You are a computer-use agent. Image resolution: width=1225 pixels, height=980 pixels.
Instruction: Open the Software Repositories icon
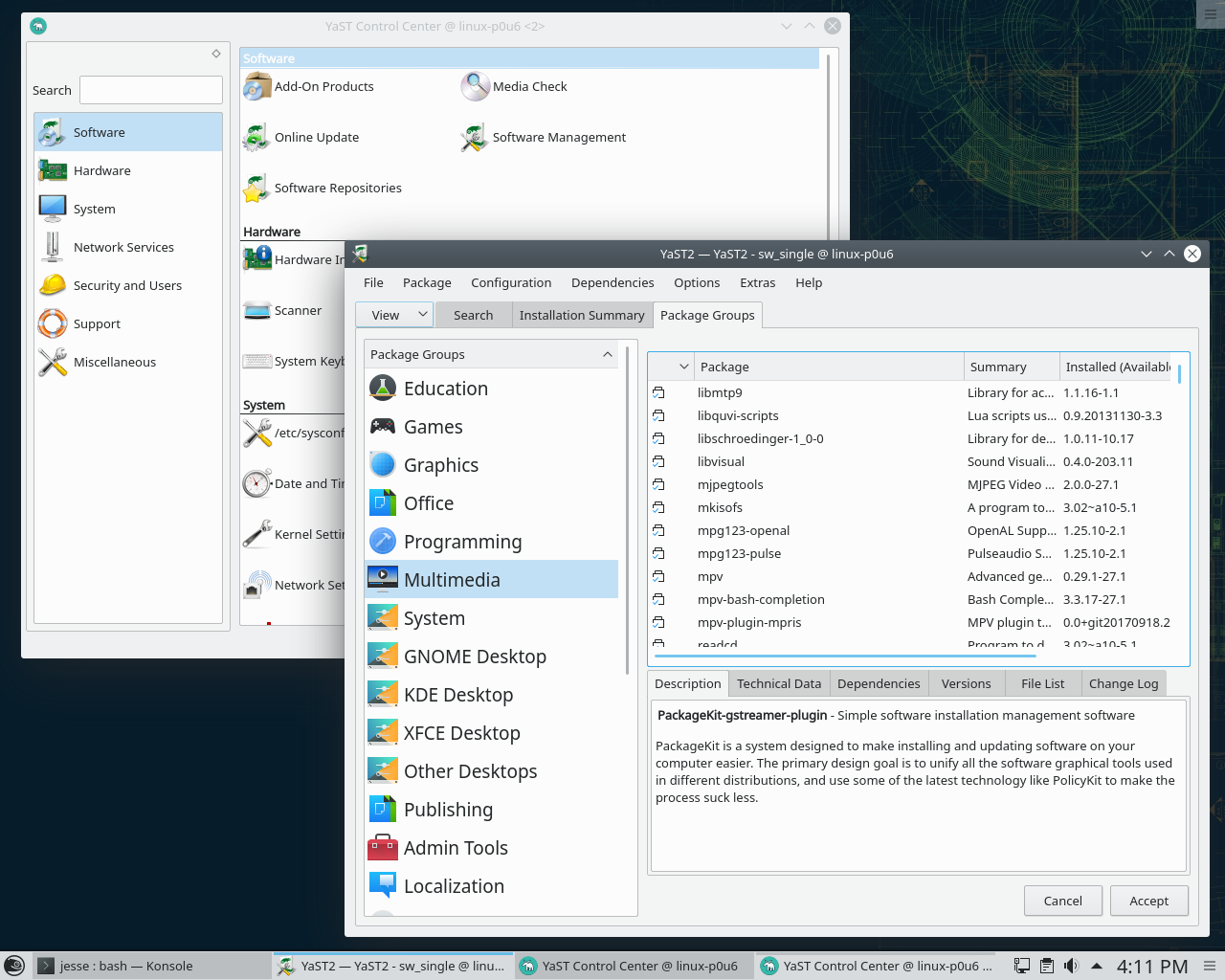(256, 189)
